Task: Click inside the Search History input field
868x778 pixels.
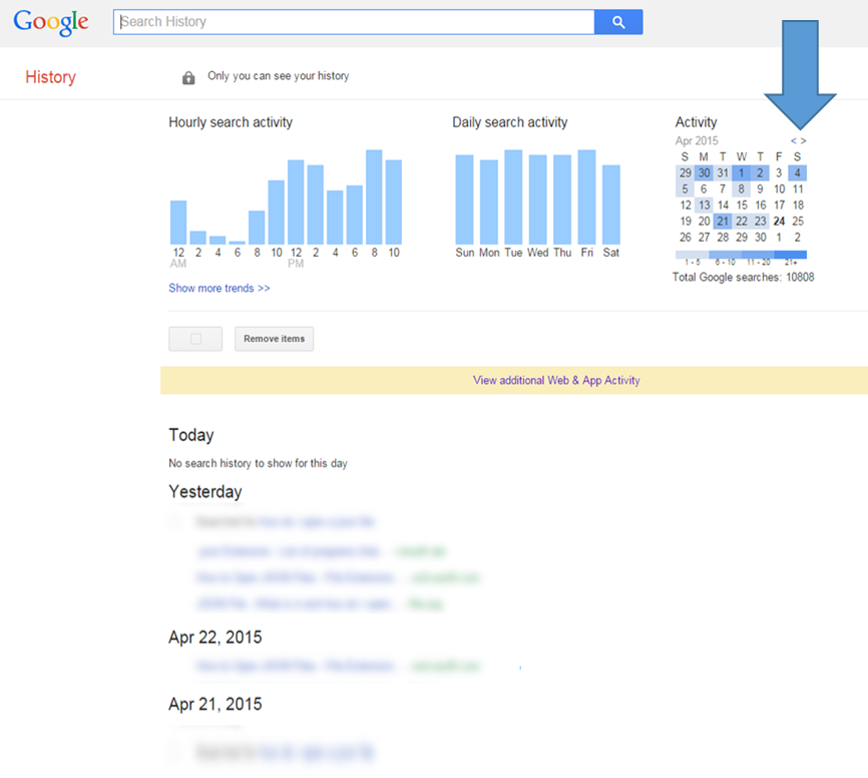Action: pos(350,20)
